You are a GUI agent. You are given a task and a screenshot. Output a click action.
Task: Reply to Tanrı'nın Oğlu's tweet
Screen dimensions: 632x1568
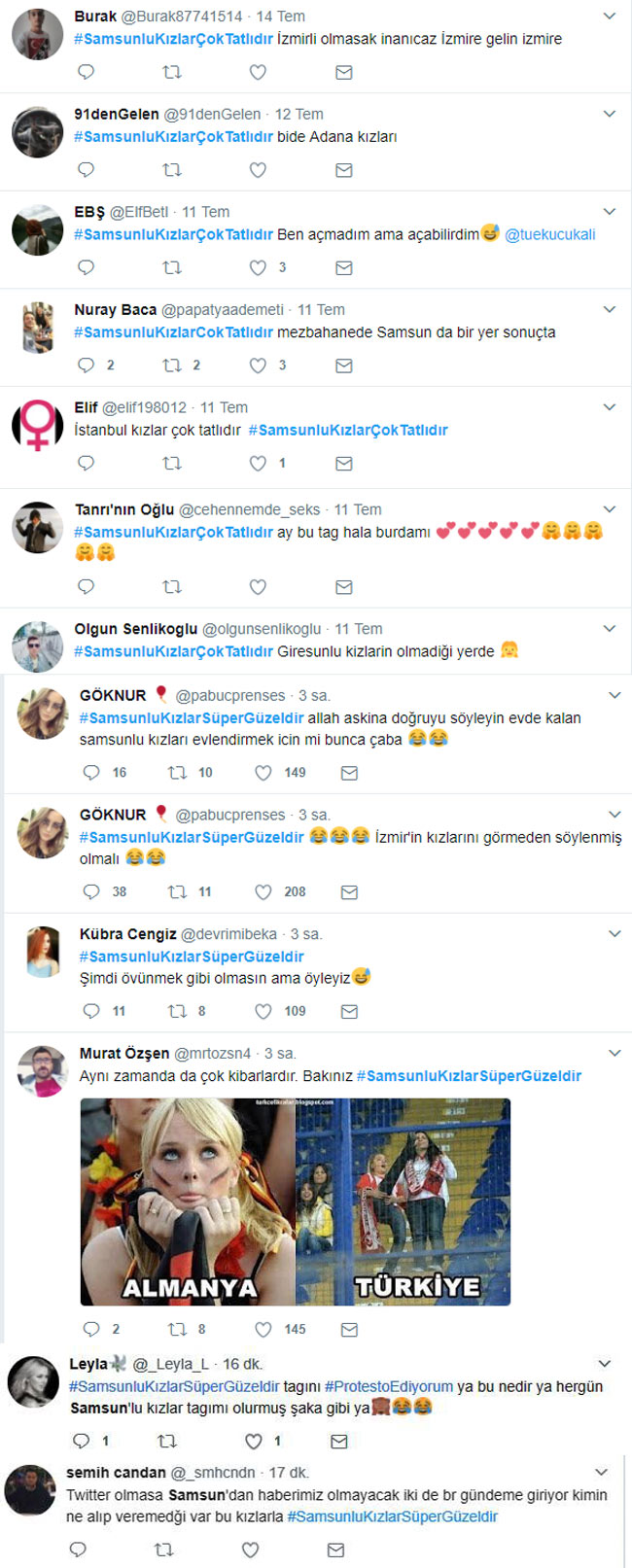pos(86,586)
